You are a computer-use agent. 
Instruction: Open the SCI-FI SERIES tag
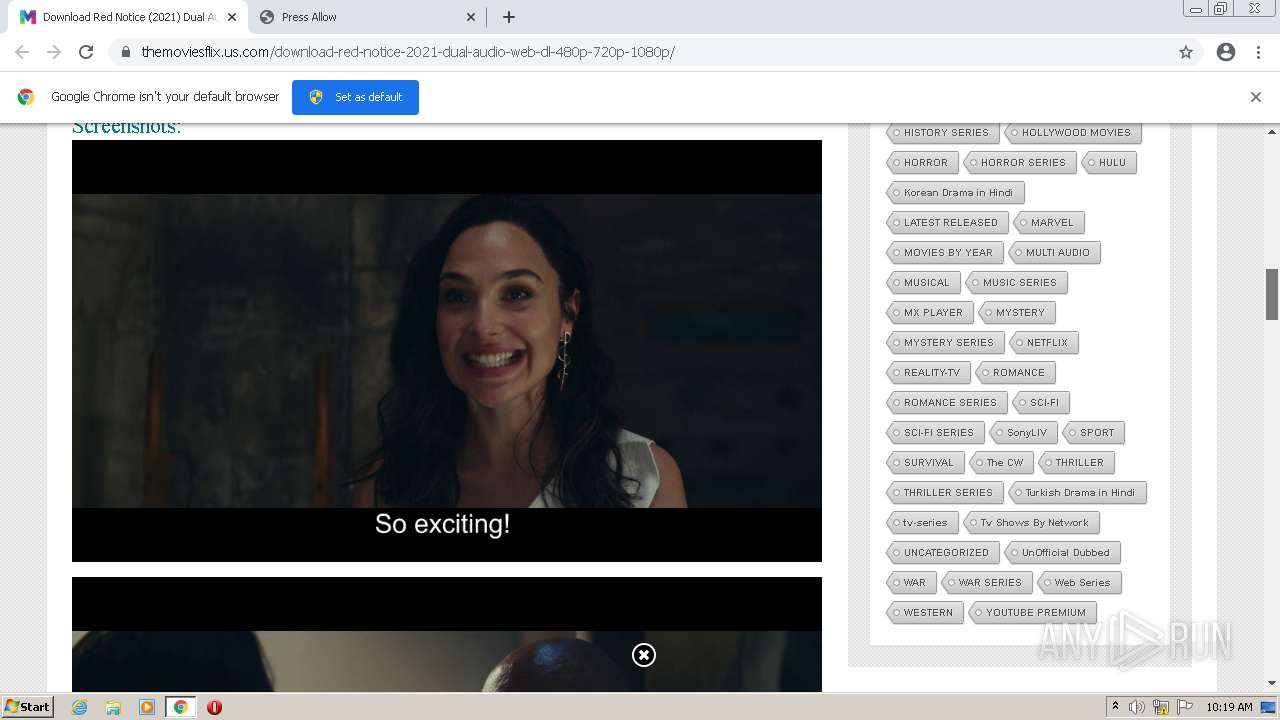[934, 432]
